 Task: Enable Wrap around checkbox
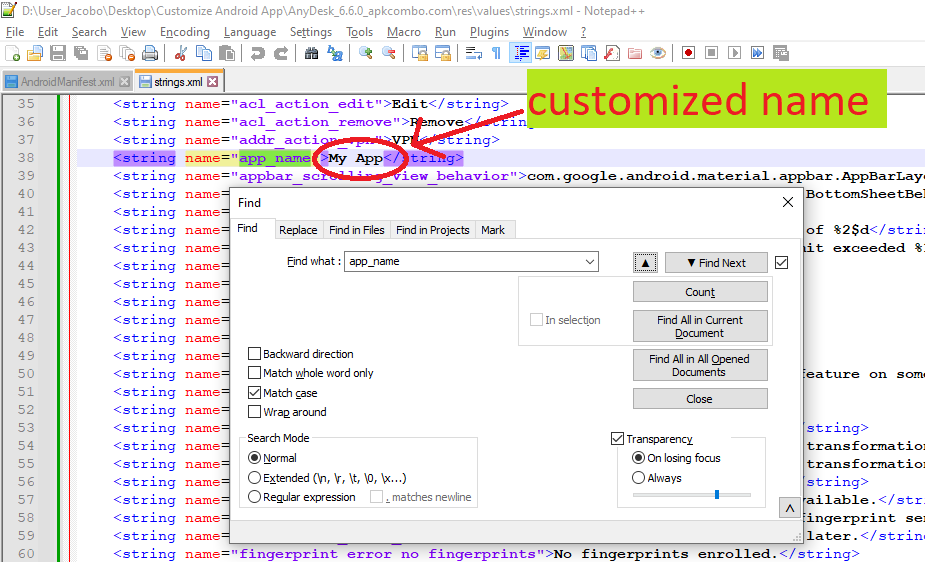[254, 412]
